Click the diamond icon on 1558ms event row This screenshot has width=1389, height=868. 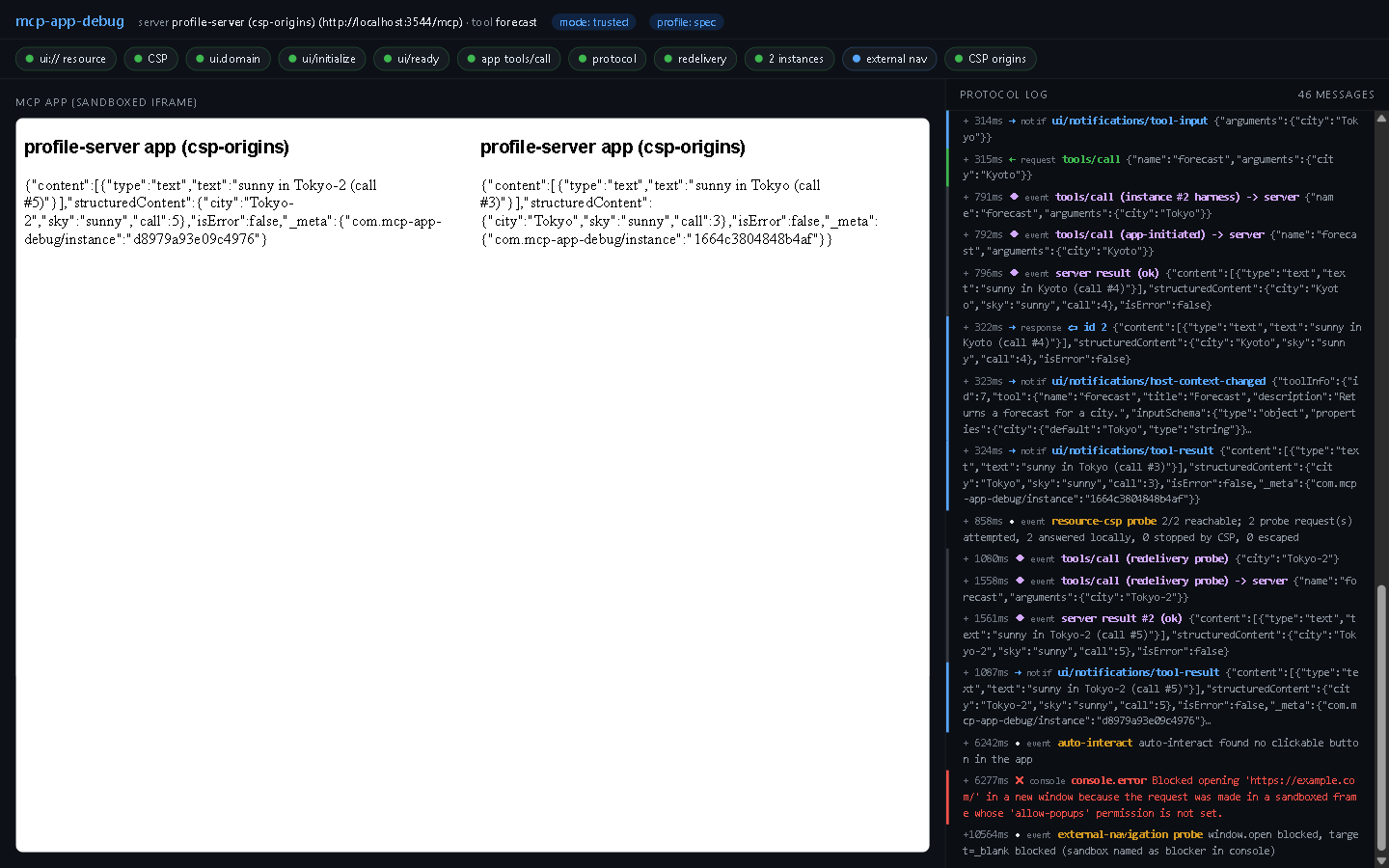coord(1020,581)
